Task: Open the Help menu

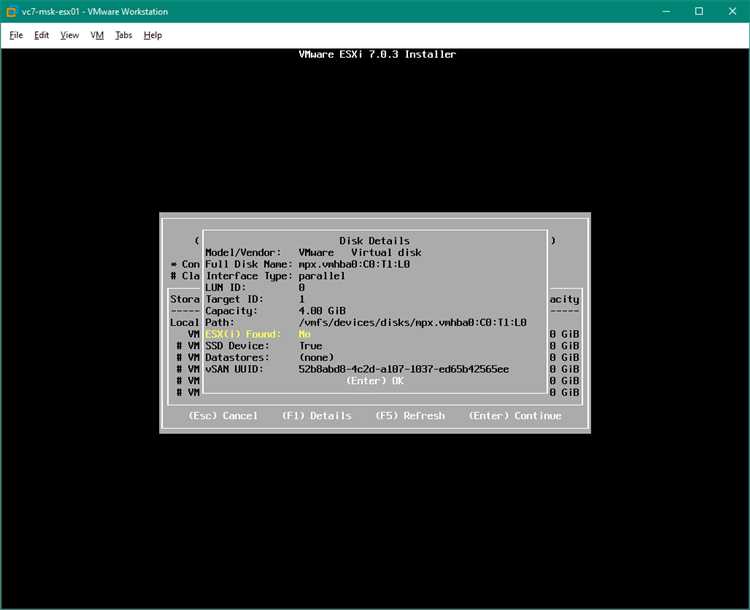Action: point(153,35)
